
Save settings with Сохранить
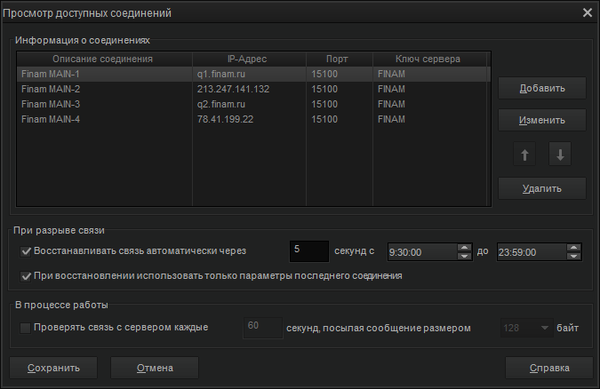54,368
